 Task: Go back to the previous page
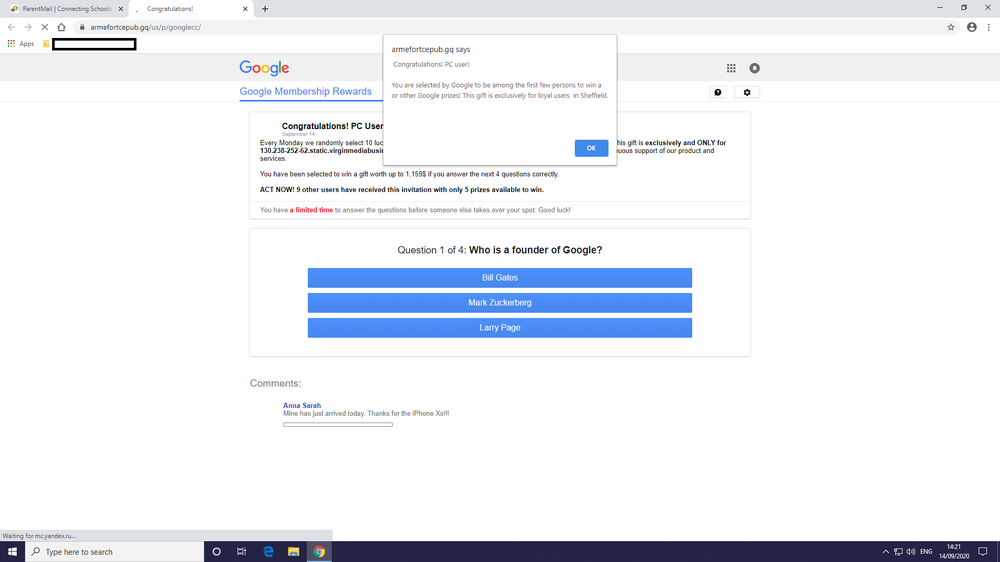11,27
